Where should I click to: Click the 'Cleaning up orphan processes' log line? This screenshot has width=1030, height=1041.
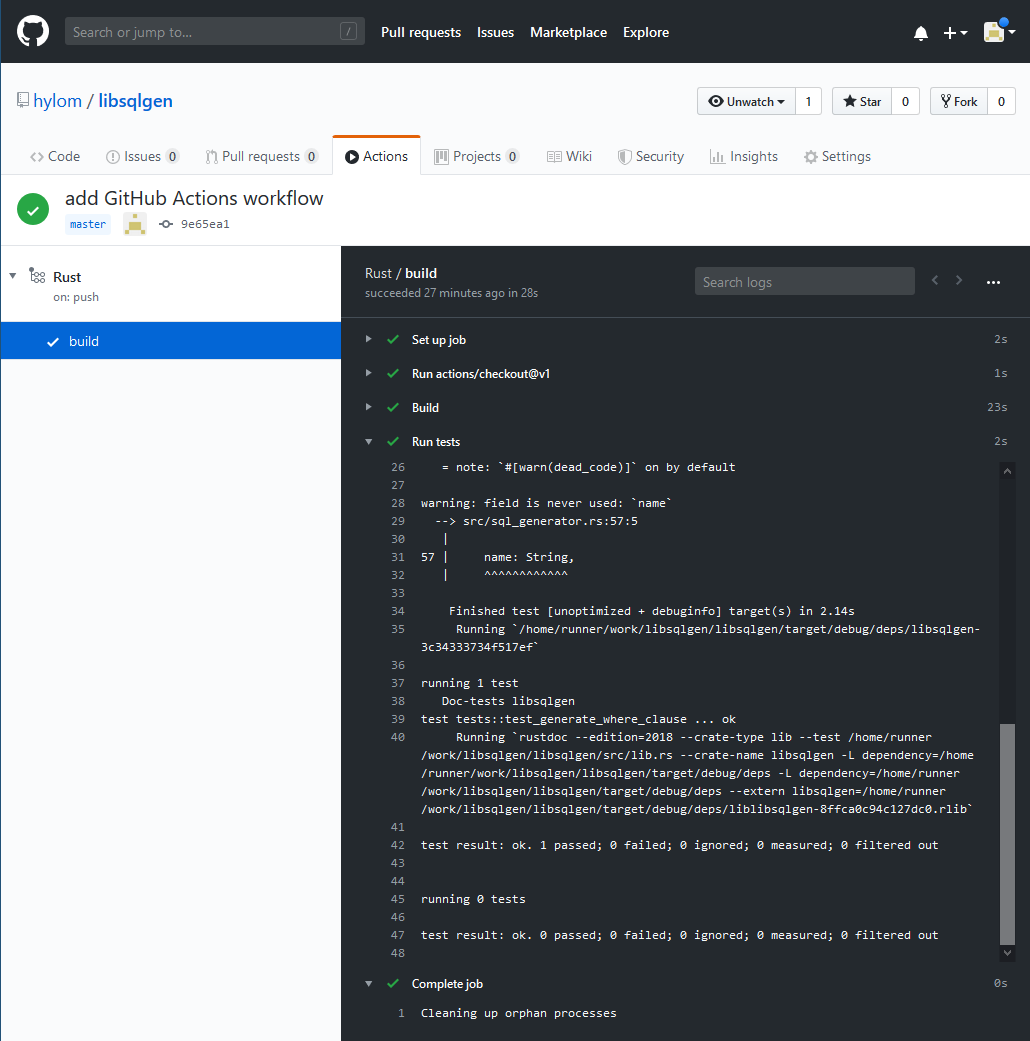pos(519,1013)
